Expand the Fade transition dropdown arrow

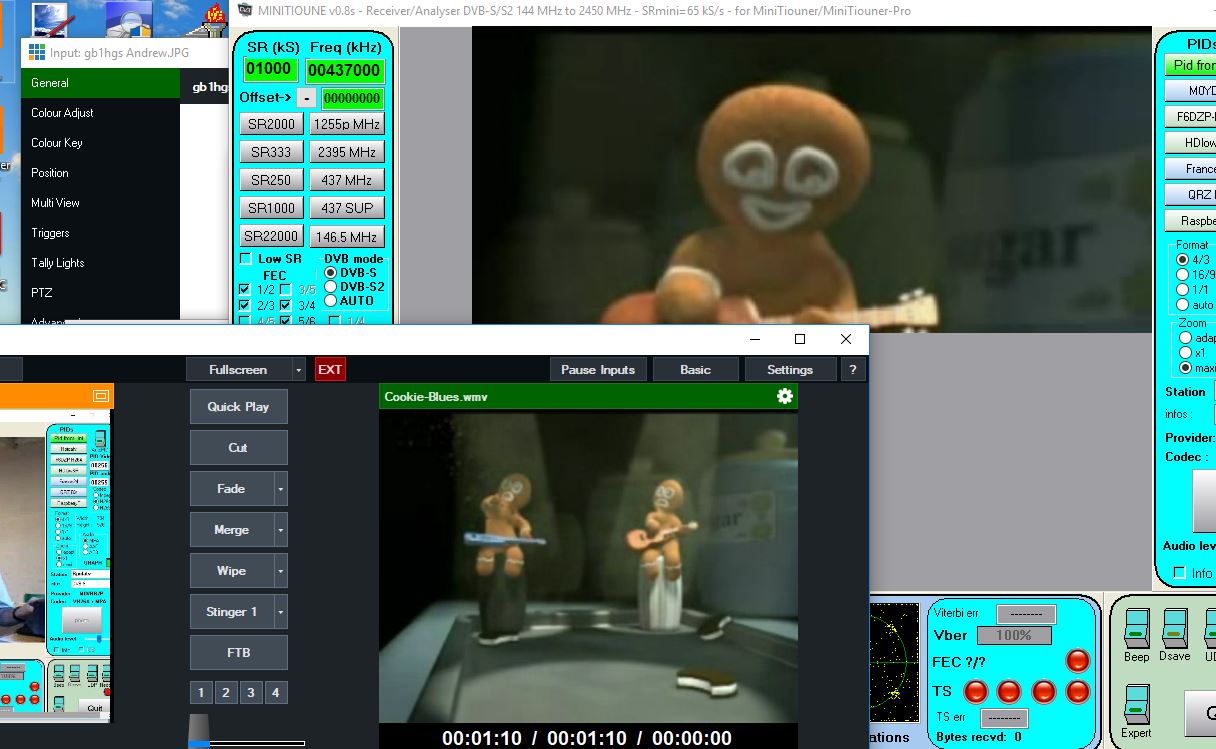281,489
